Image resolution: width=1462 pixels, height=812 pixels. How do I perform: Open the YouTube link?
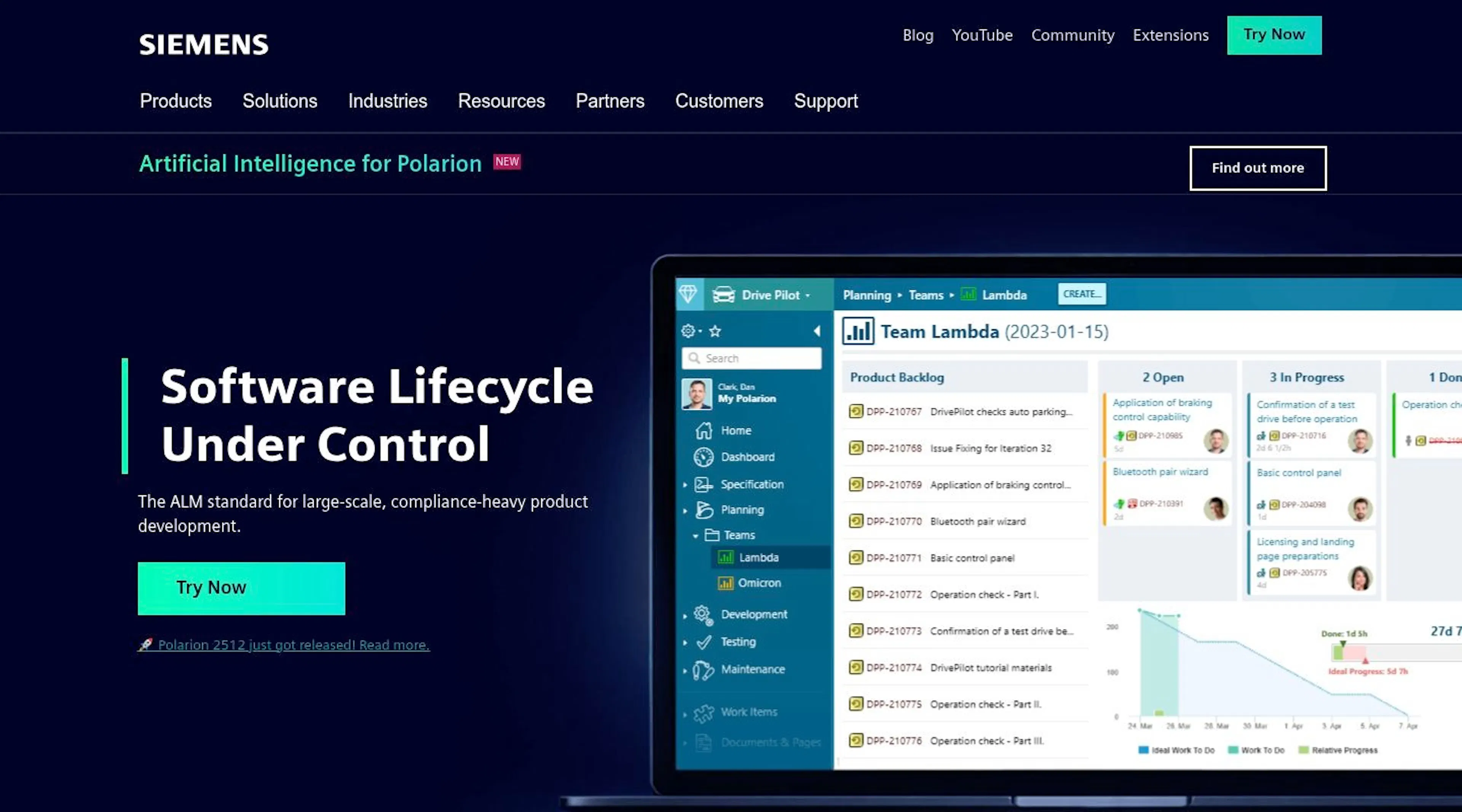click(x=982, y=35)
